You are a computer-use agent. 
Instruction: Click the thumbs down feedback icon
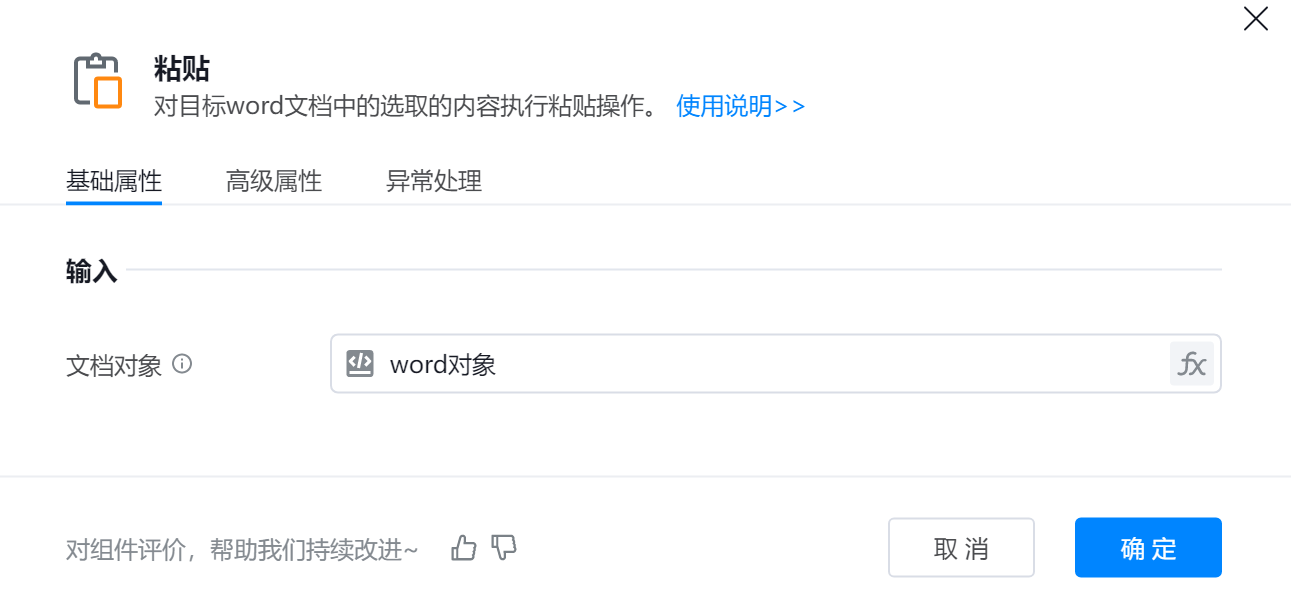(504, 548)
